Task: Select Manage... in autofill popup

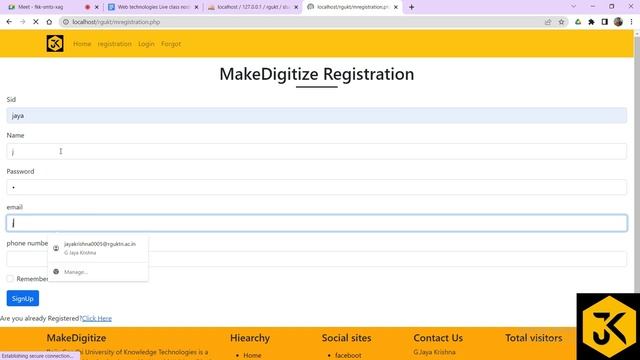Action: (x=76, y=272)
